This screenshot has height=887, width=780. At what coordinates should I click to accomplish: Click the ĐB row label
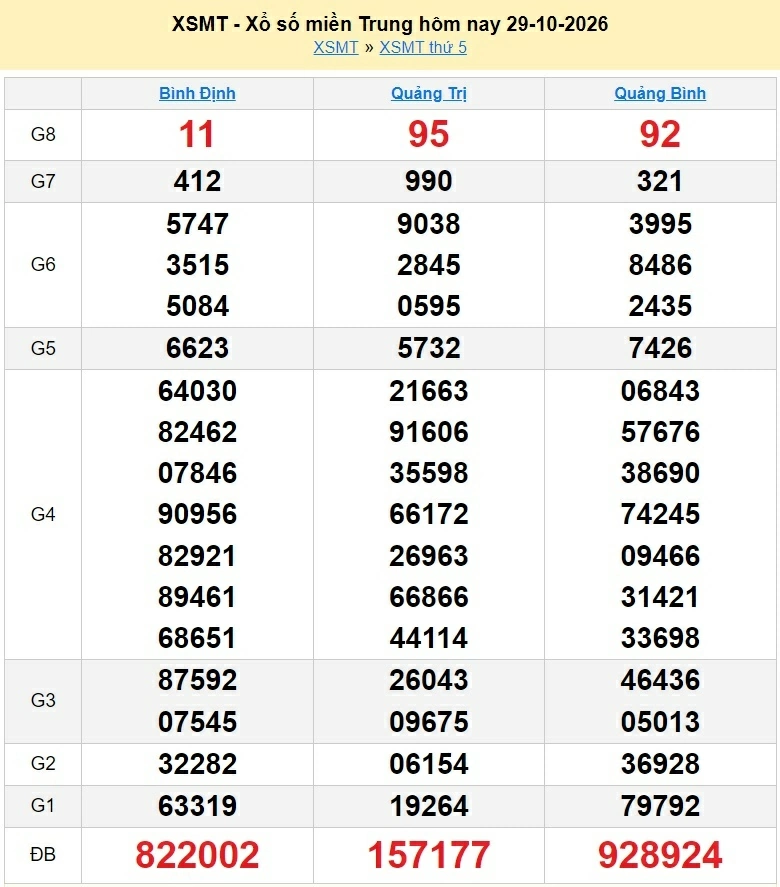(x=43, y=855)
